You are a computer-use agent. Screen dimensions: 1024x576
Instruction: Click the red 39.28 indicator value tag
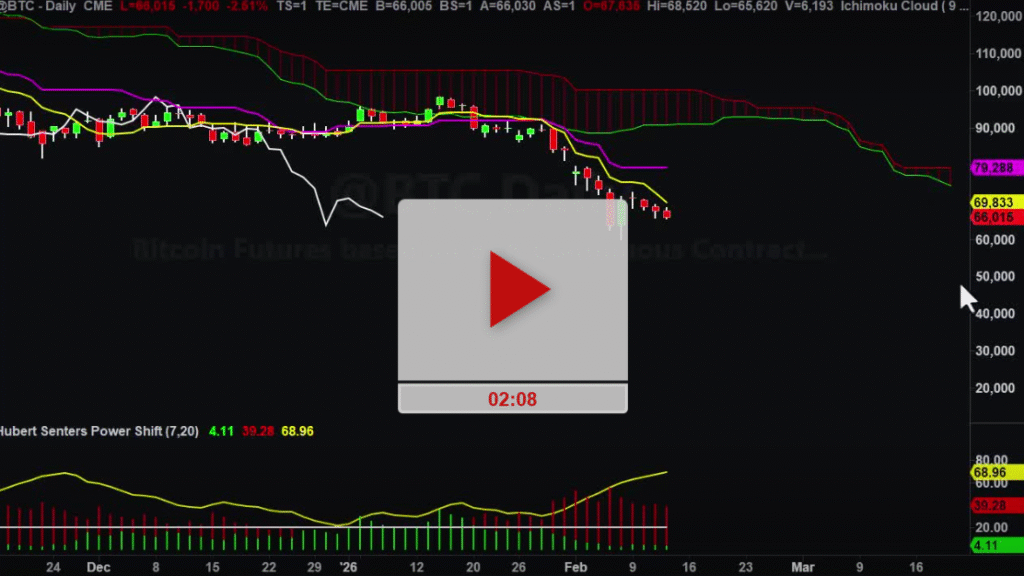point(992,505)
